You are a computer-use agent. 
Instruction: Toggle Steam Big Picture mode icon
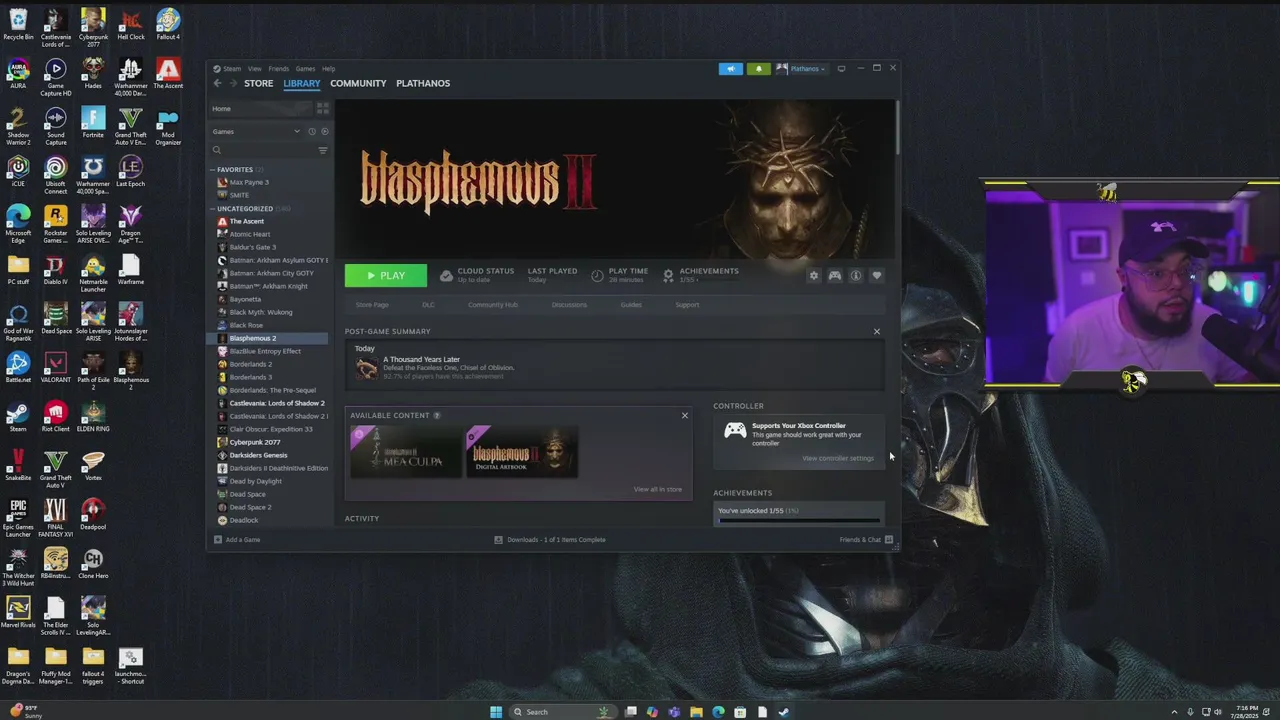(841, 69)
